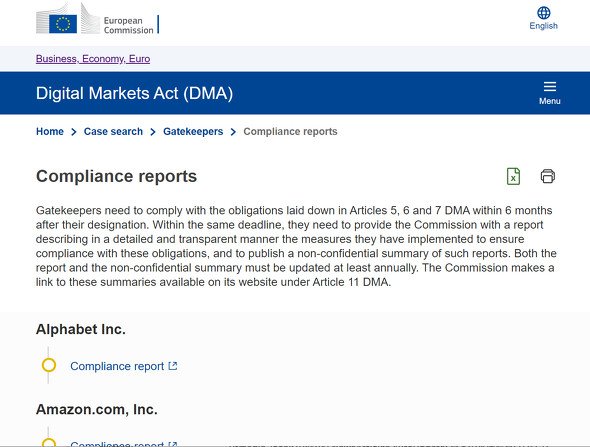Select the yellow timeline circle under Alphabet Inc.
590x447 pixels.
click(x=49, y=365)
